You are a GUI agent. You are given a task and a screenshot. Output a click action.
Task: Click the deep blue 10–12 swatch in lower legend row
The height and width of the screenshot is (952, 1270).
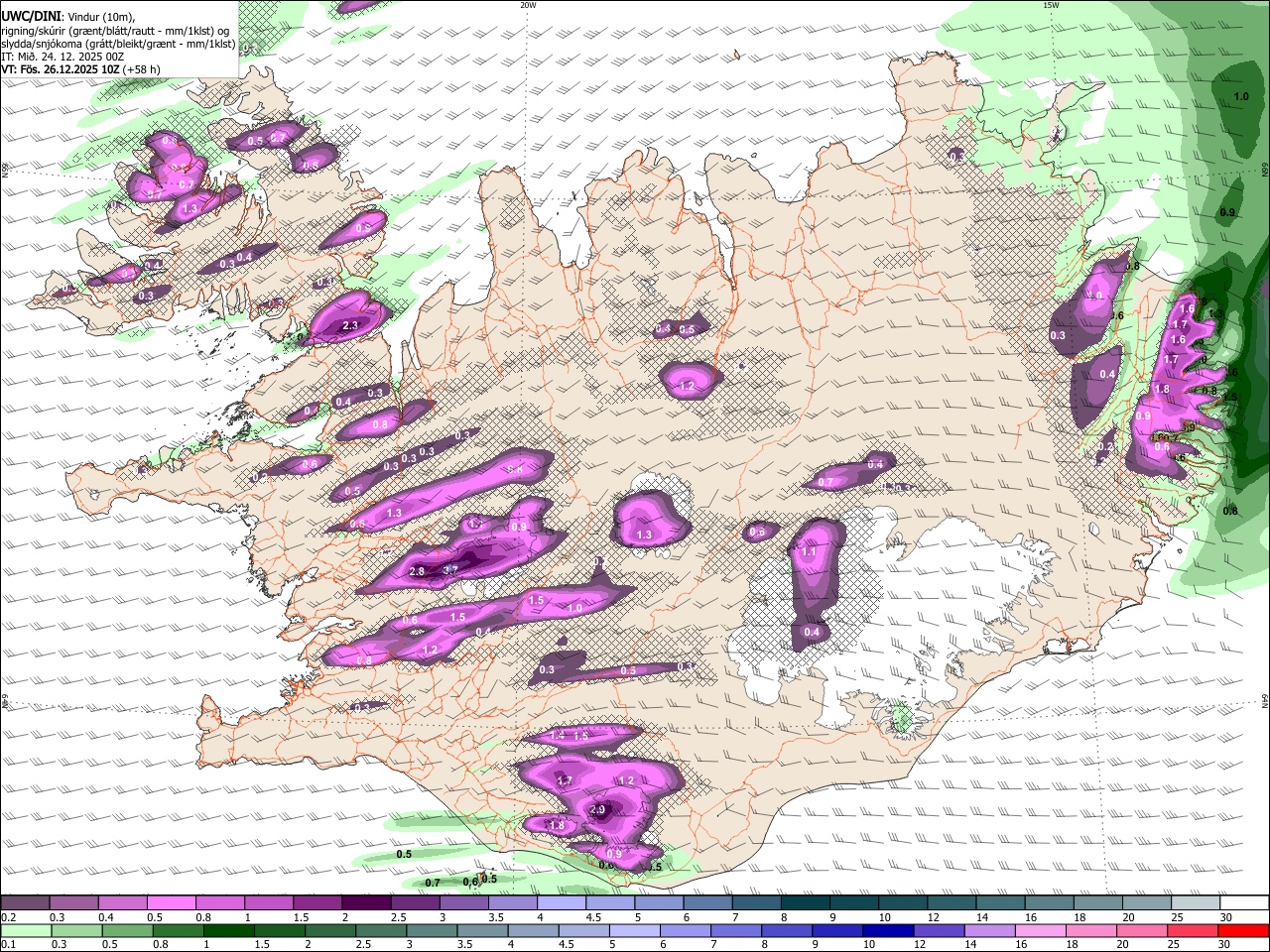click(x=888, y=931)
